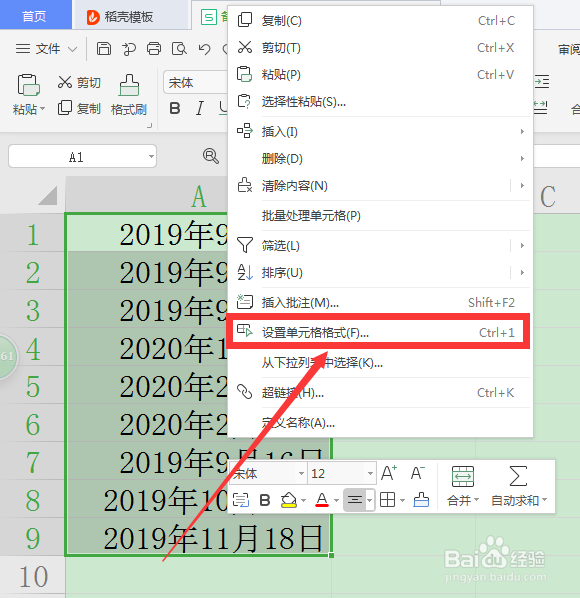Click the Format Painter brush in ribbon

(x=129, y=85)
